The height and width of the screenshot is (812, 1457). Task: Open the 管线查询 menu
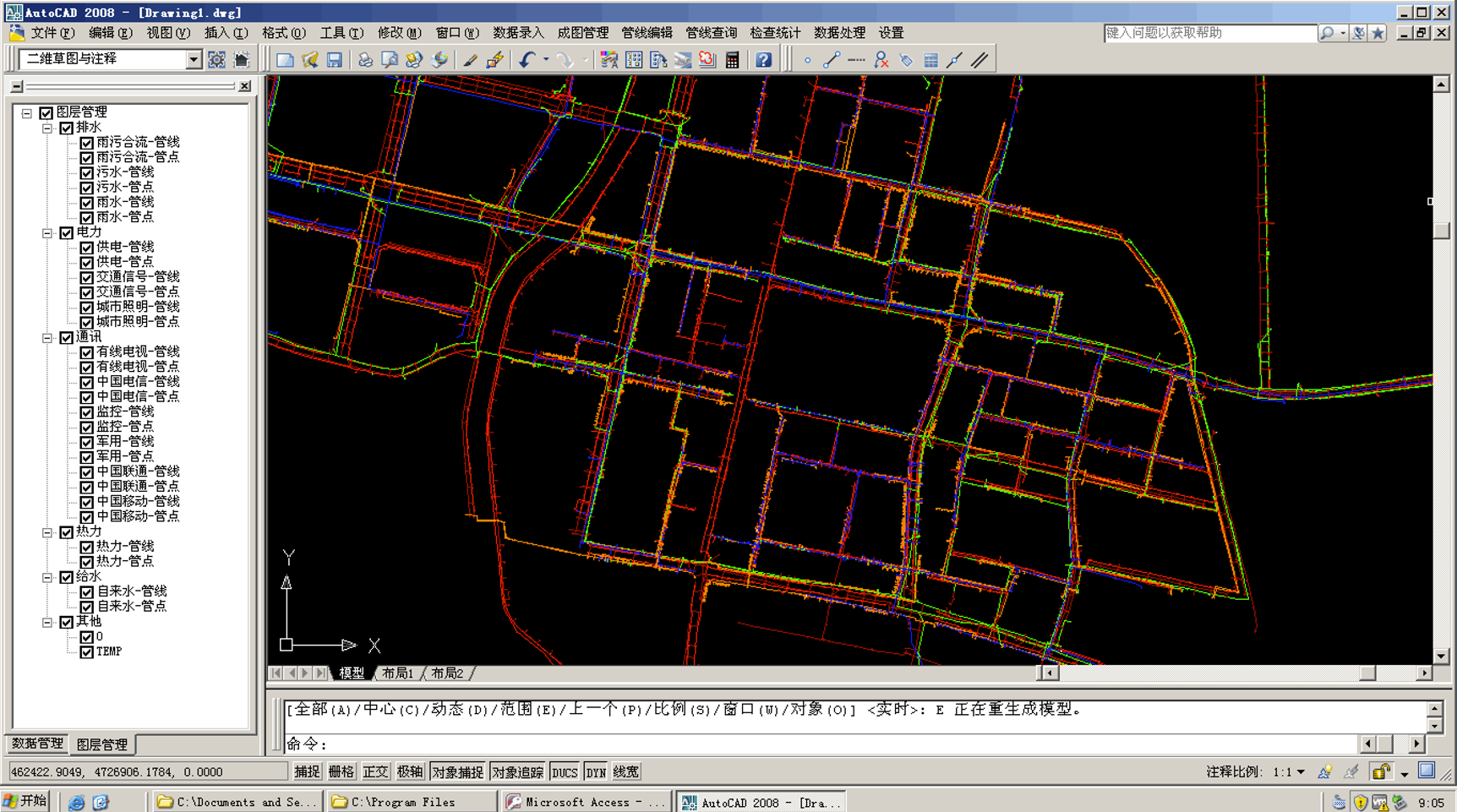click(x=711, y=33)
